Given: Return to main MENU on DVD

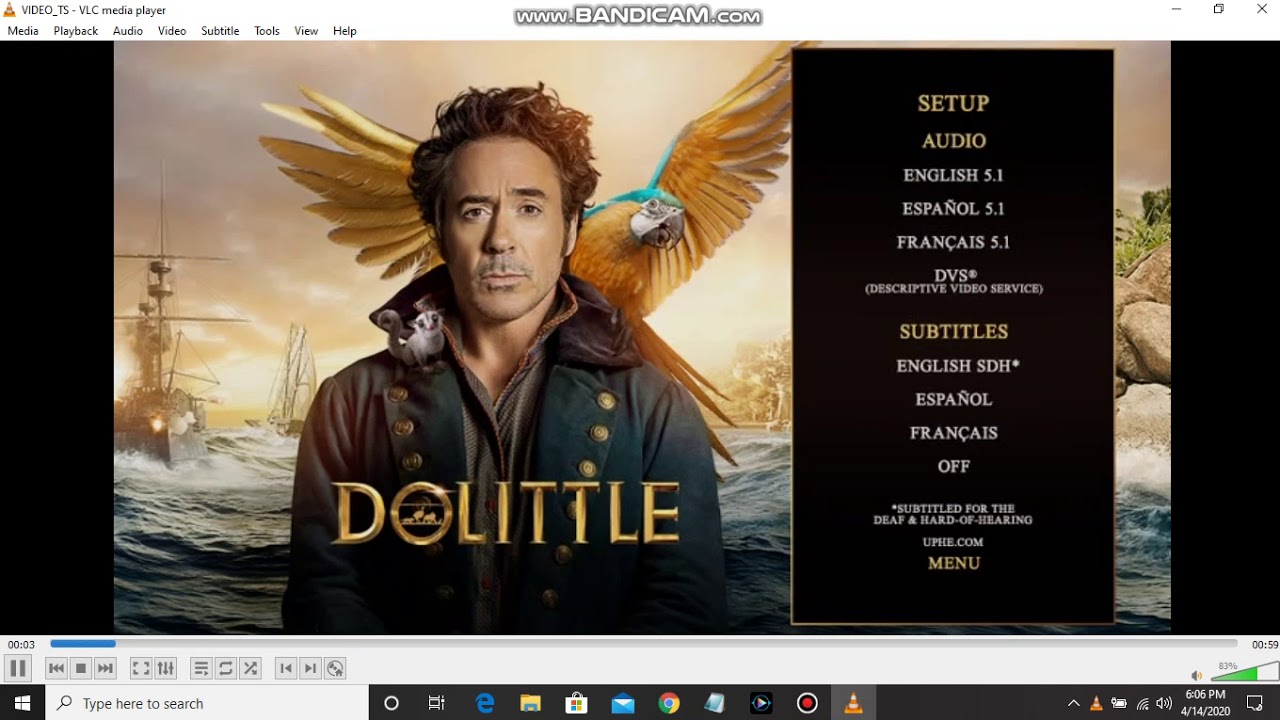Looking at the screenshot, I should (954, 563).
